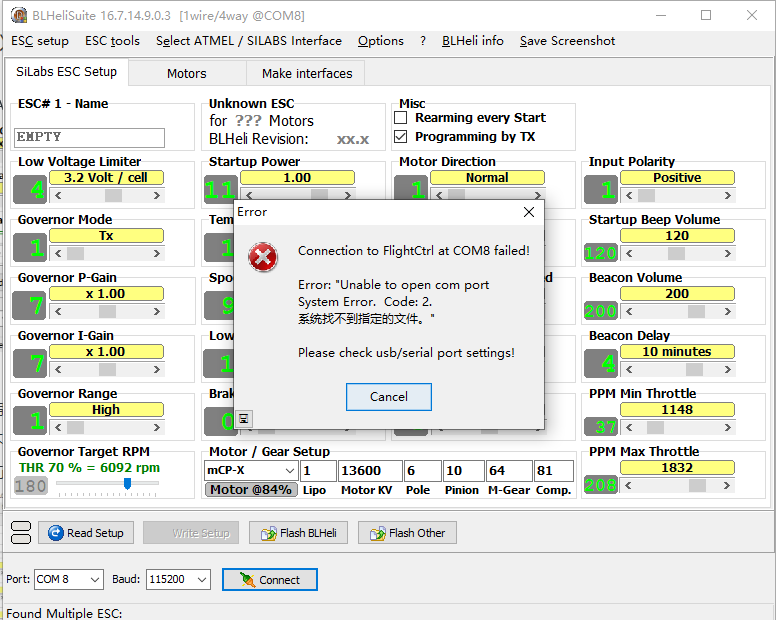
Task: Click the Motor @84% button
Action: 251,489
